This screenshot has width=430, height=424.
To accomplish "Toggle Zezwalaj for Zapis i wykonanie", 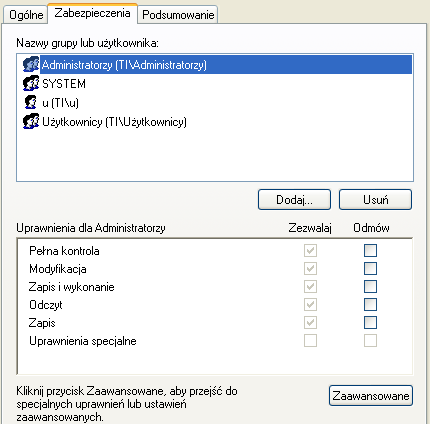I will pyautogui.click(x=310, y=286).
